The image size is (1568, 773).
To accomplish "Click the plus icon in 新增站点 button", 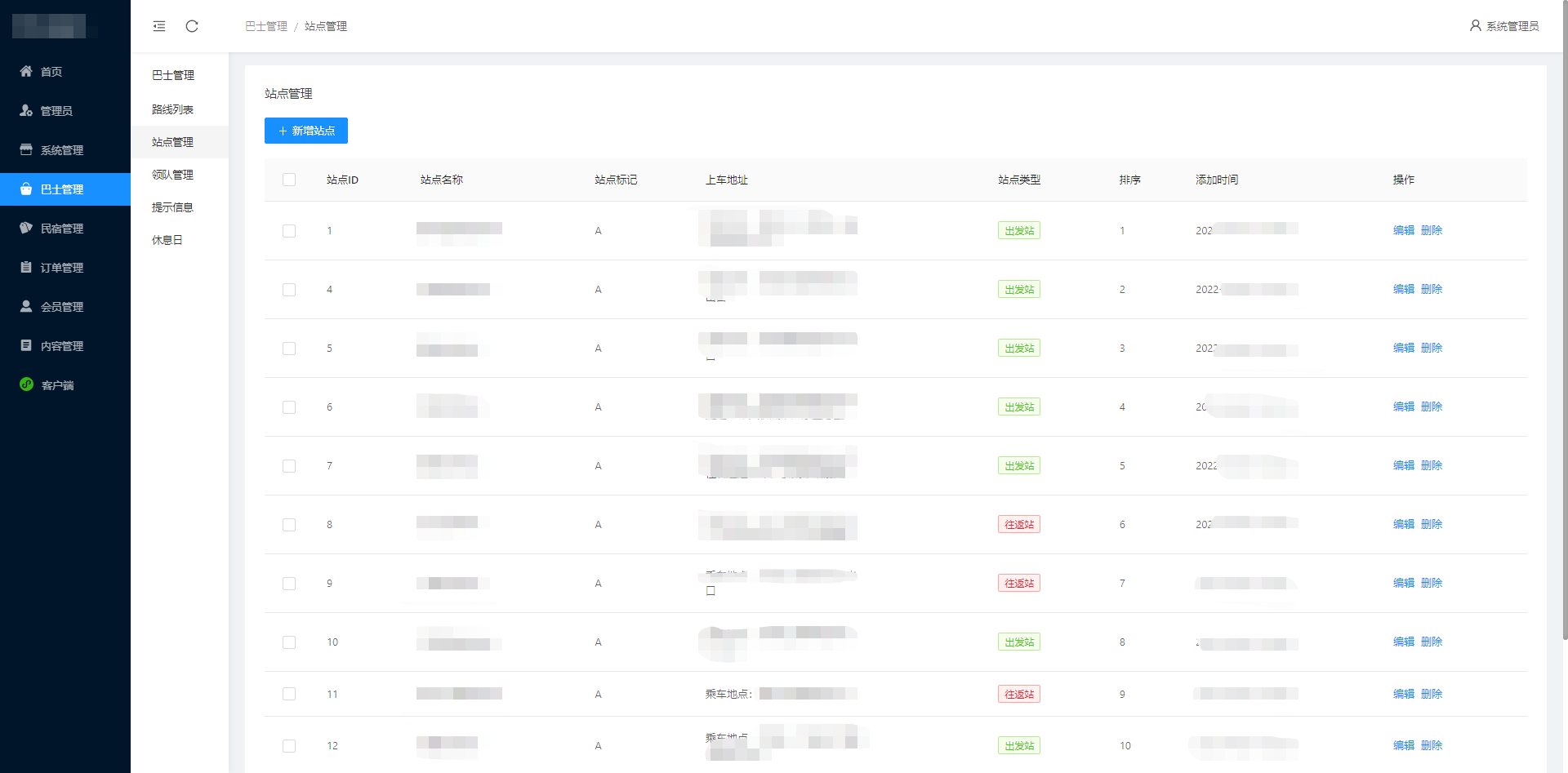I will click(x=283, y=131).
